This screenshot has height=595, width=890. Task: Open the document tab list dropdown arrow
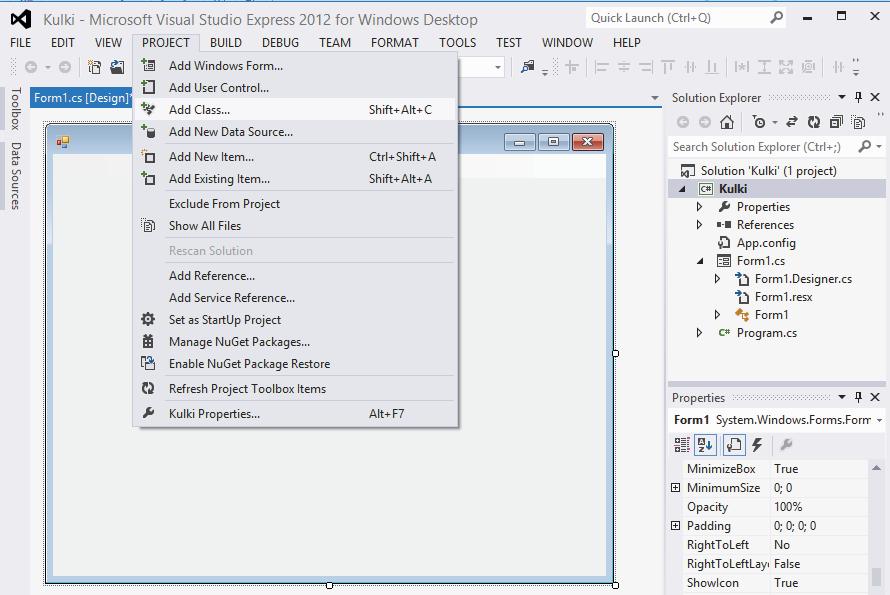click(x=654, y=98)
